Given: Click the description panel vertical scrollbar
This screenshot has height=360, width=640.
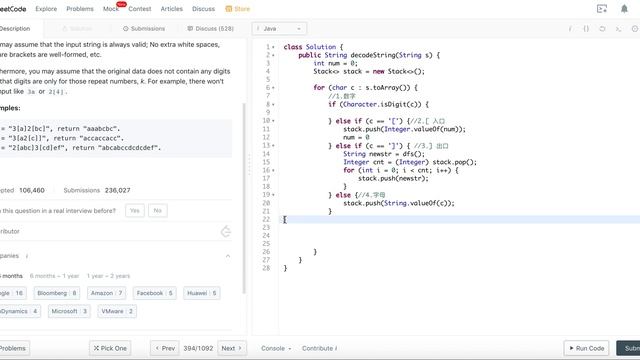Looking at the screenshot, I should click(244, 198).
